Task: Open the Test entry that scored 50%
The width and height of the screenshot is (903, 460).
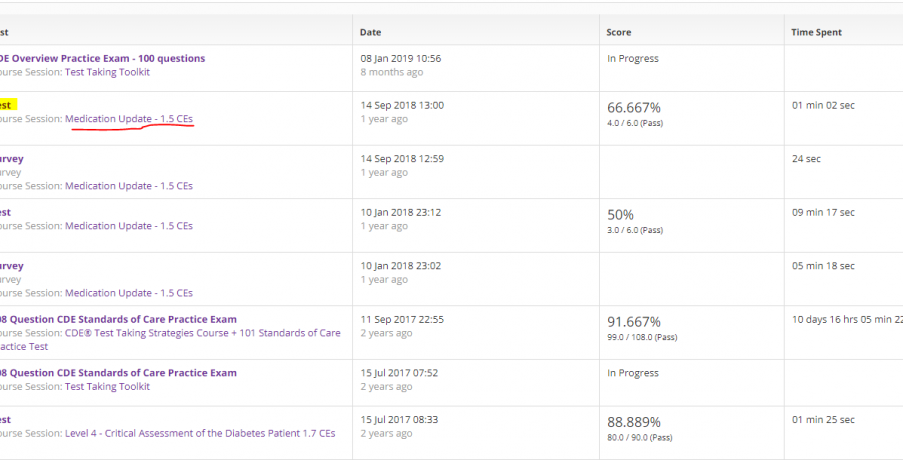Action: [x=6, y=212]
